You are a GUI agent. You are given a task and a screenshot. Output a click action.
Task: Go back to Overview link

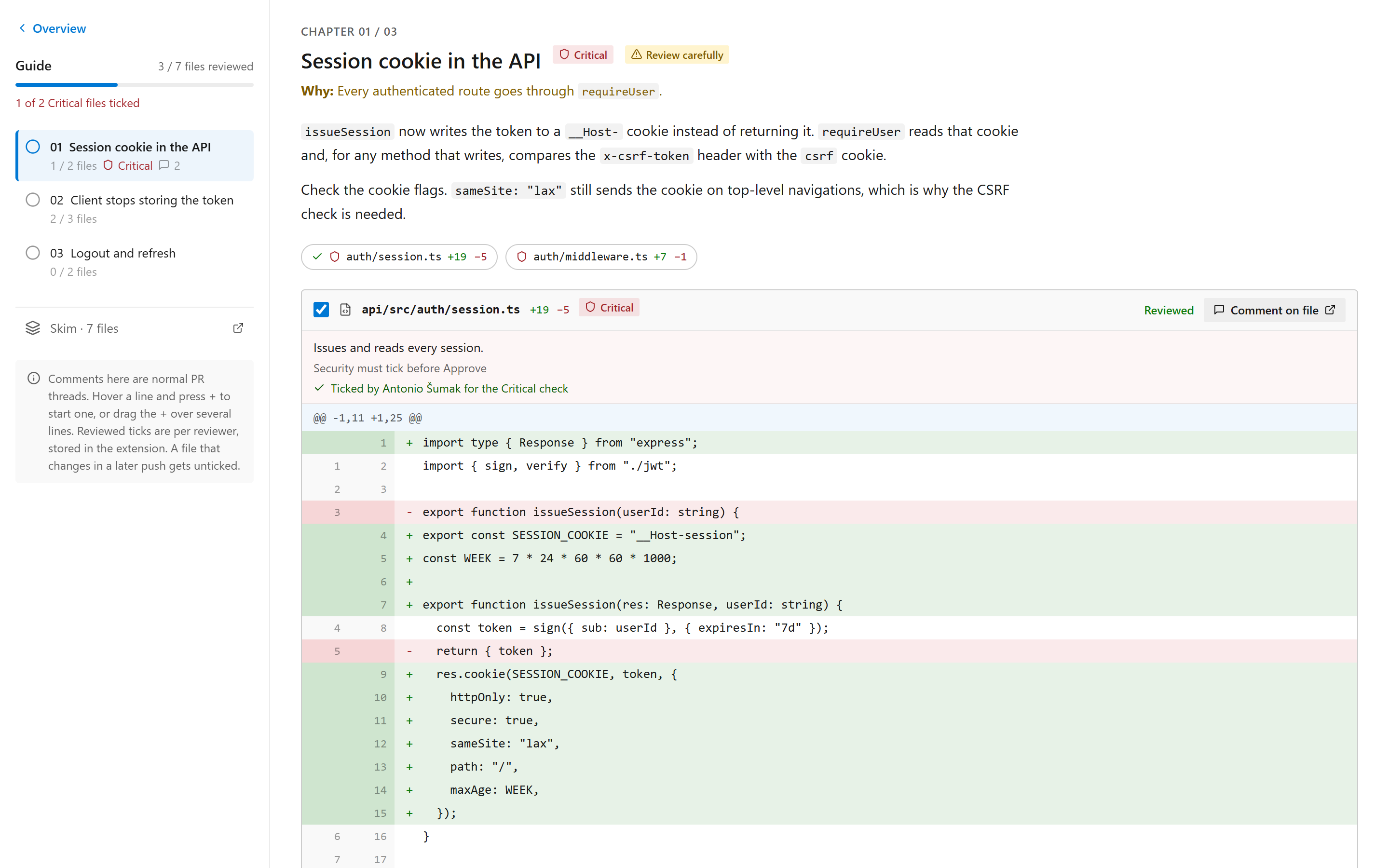pos(52,28)
